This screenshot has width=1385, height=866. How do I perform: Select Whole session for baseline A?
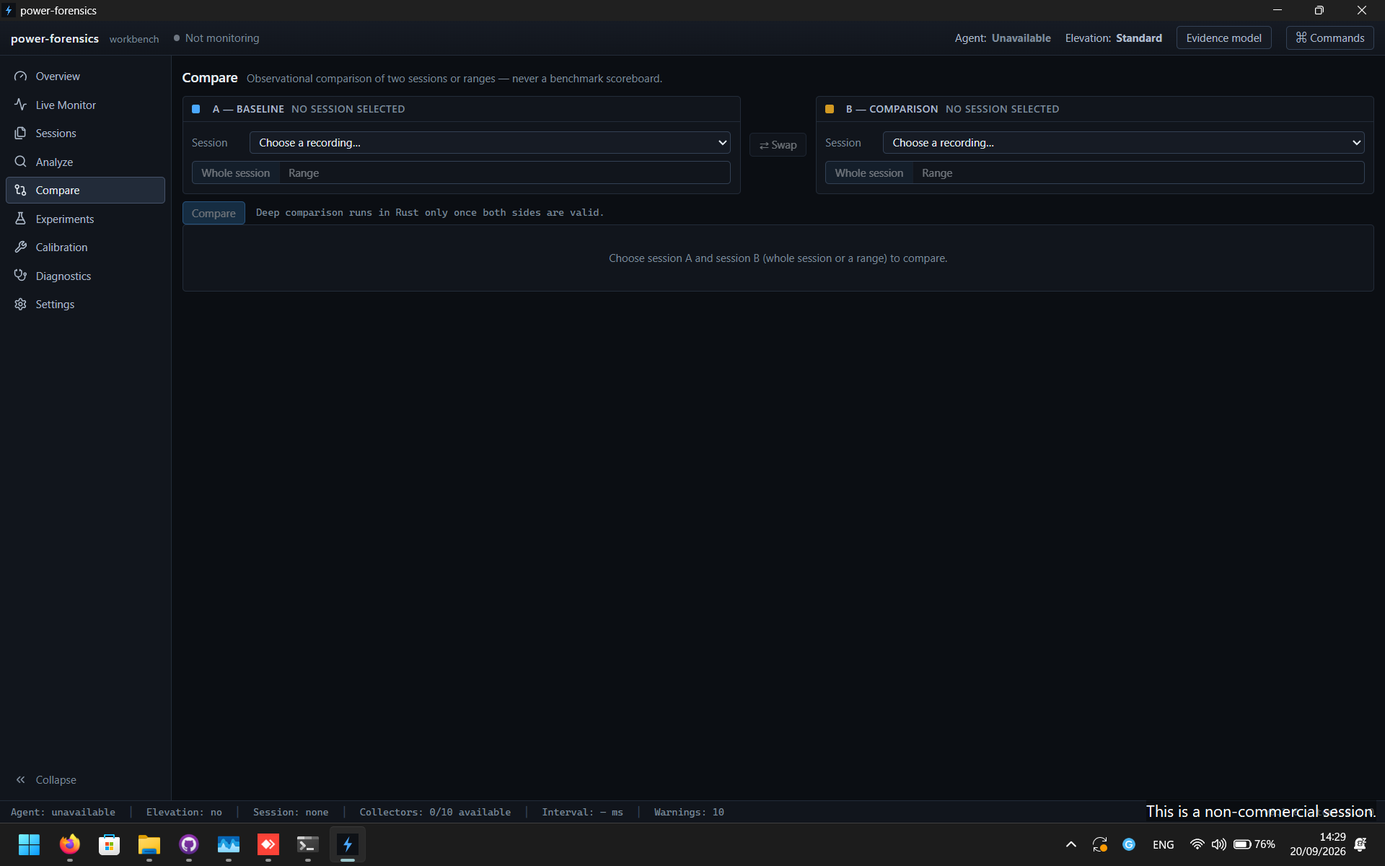[x=235, y=173]
